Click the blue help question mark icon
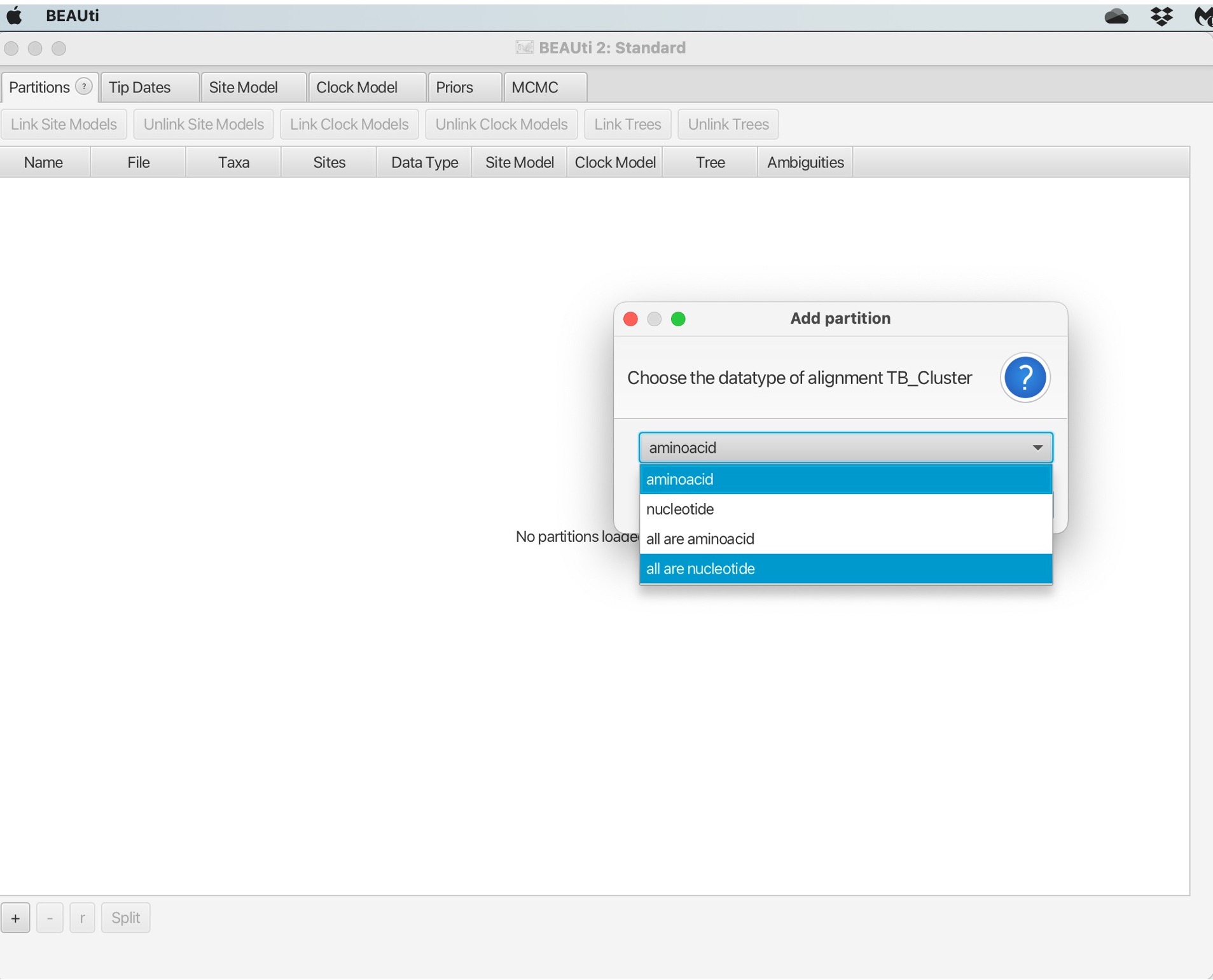This screenshot has width=1213, height=980. 1024,378
